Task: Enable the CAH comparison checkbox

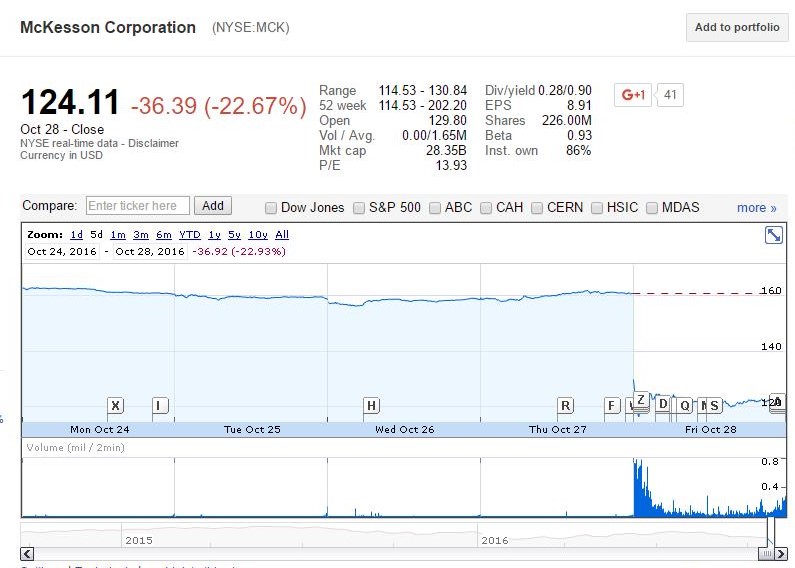Action: click(x=486, y=208)
